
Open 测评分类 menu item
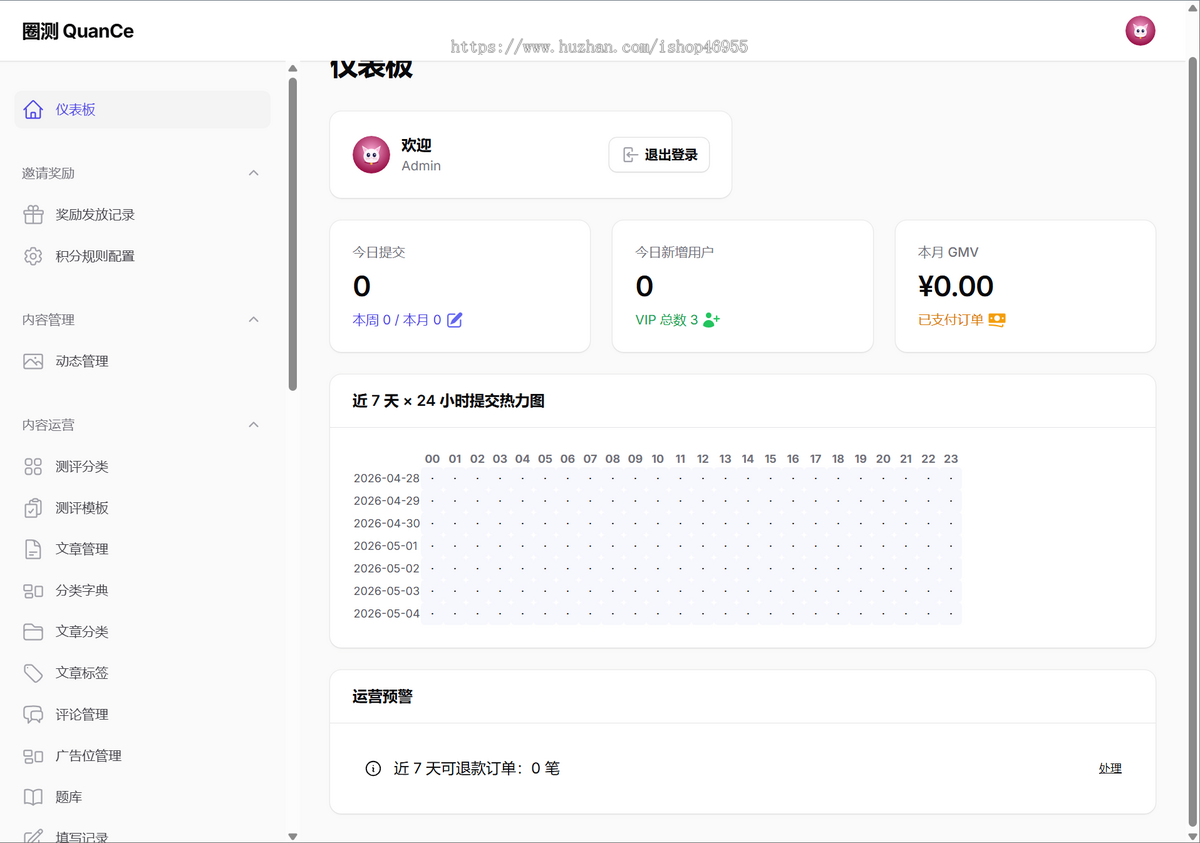point(142,467)
